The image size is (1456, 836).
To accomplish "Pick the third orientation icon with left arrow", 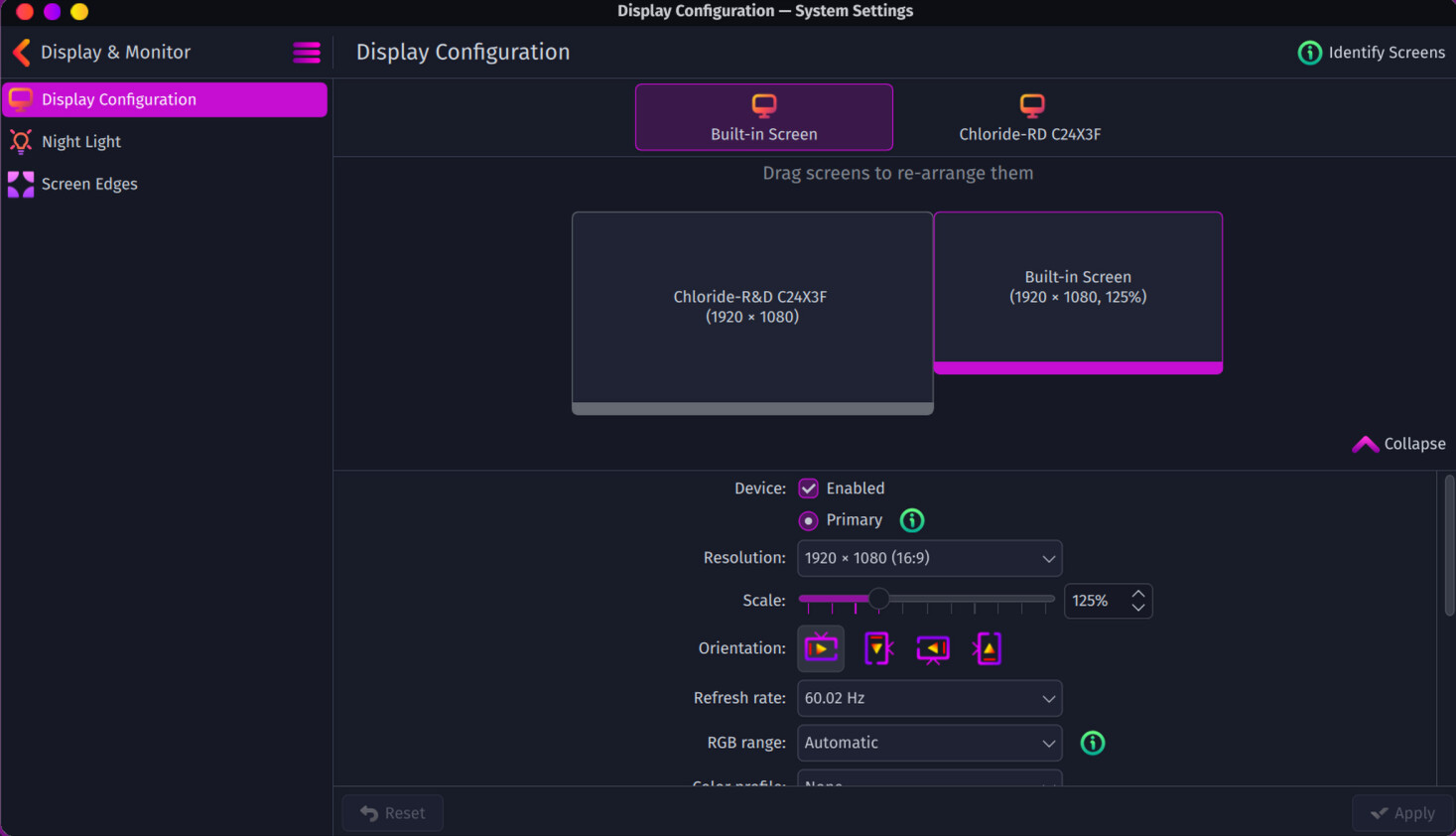I will 933,648.
